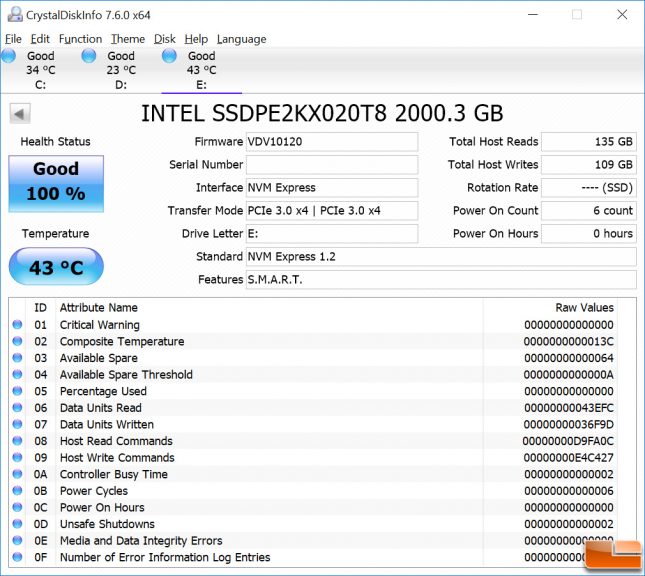645x576 pixels.
Task: Select drive C: status tab
Action: [x=40, y=70]
